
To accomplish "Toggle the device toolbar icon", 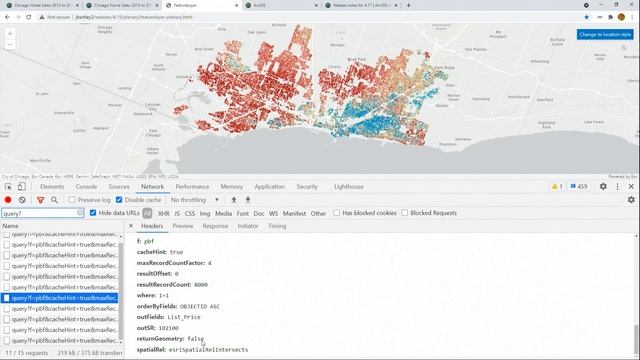I will click(x=21, y=187).
